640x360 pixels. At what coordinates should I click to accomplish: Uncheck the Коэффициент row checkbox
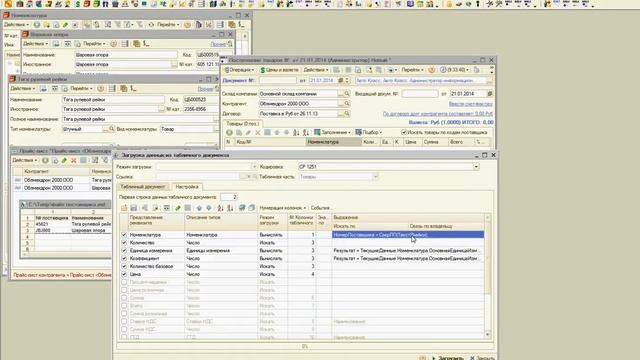click(x=124, y=258)
